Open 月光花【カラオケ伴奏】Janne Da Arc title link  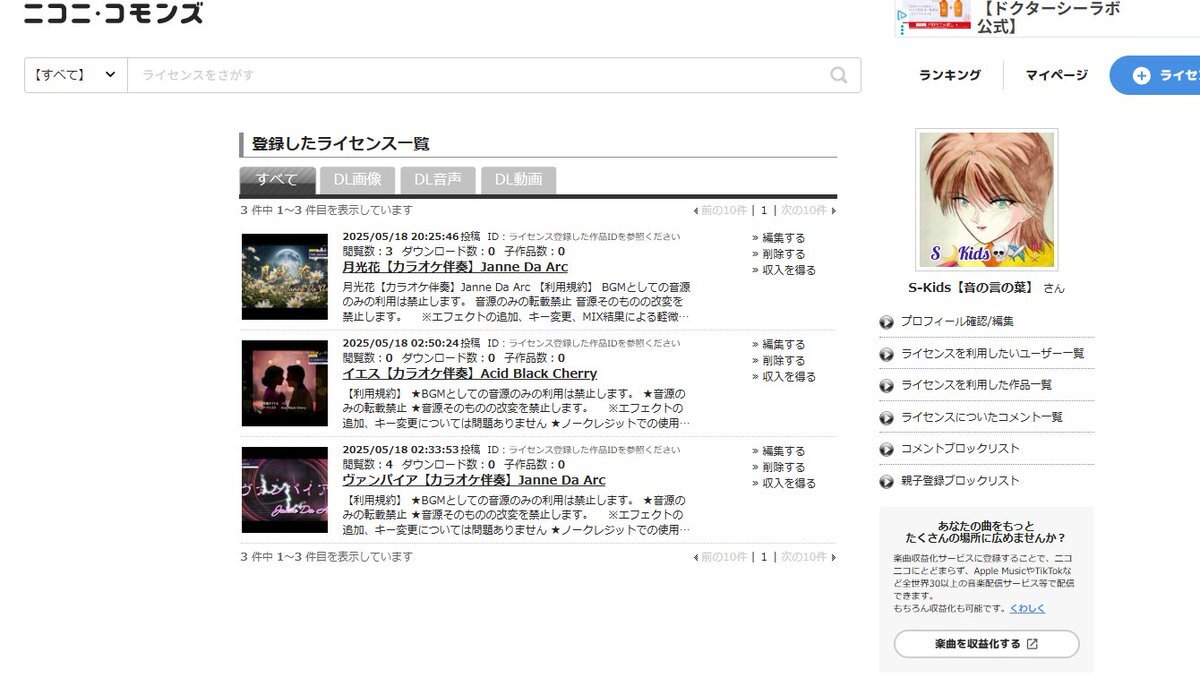point(455,267)
